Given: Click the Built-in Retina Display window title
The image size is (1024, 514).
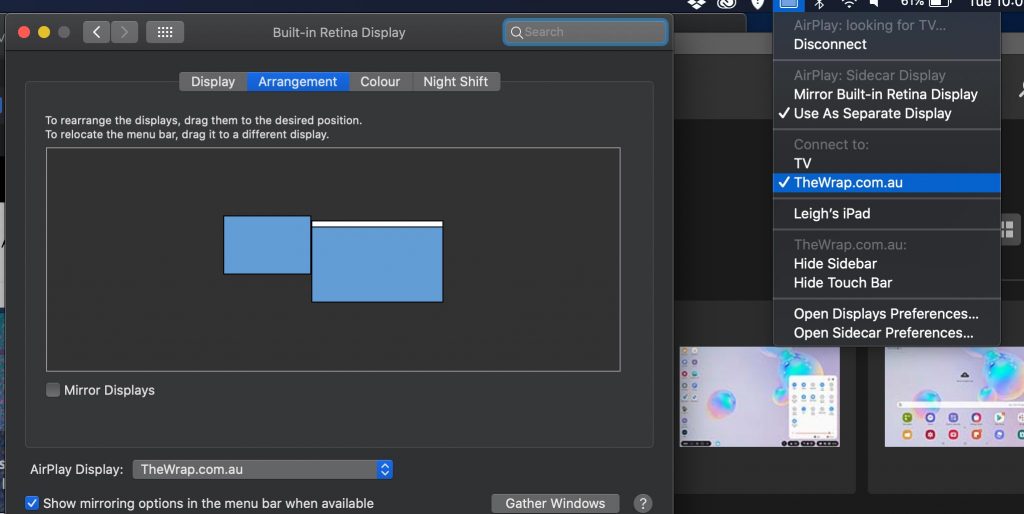Looking at the screenshot, I should (339, 32).
